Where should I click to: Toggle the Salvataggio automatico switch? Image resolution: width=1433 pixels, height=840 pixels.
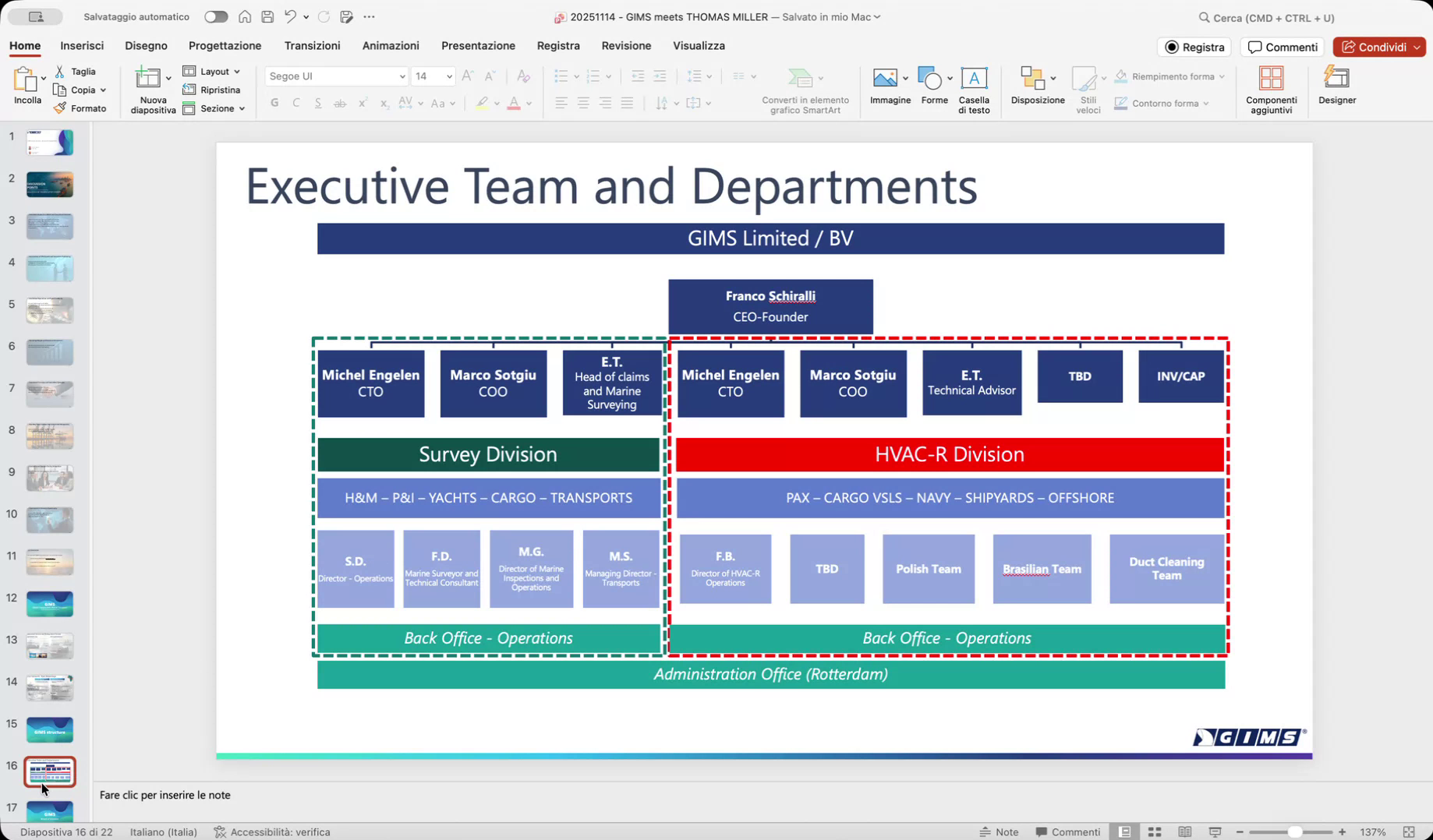coord(215,16)
